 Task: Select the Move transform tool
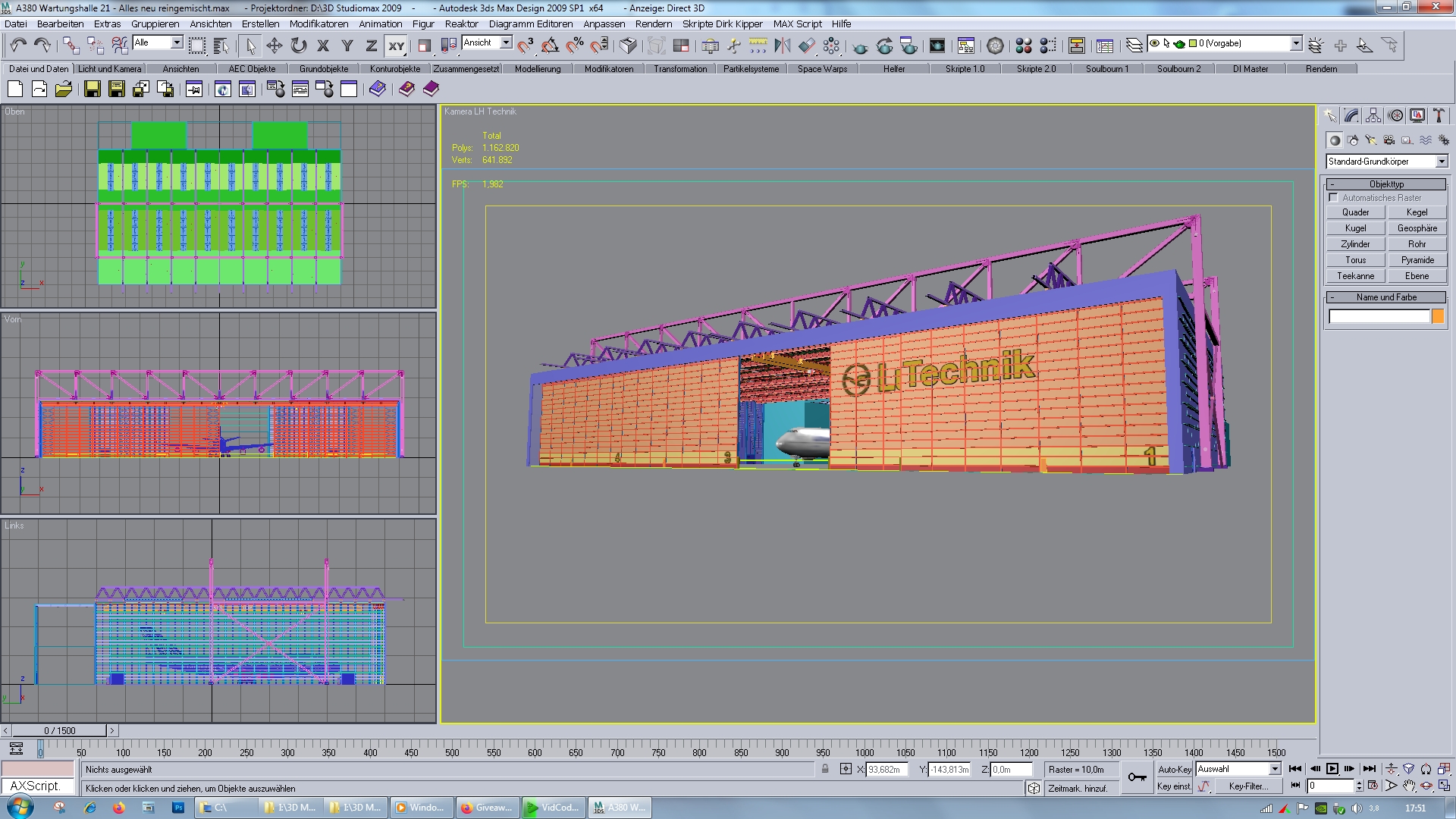coord(274,45)
